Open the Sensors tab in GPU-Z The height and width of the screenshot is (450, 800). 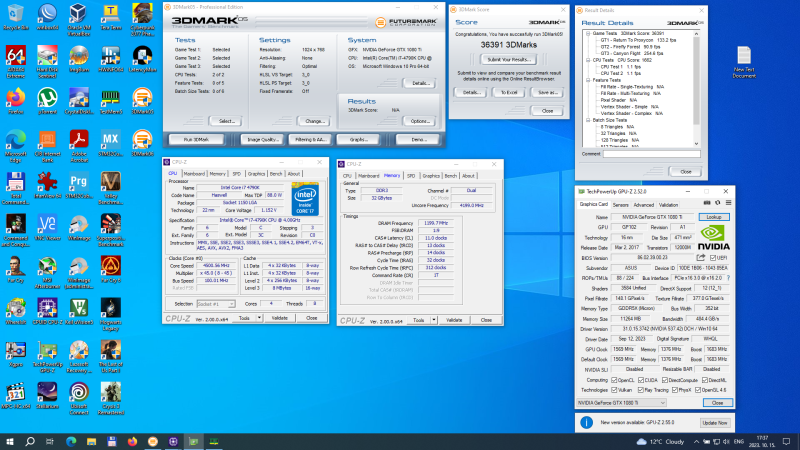(620, 205)
